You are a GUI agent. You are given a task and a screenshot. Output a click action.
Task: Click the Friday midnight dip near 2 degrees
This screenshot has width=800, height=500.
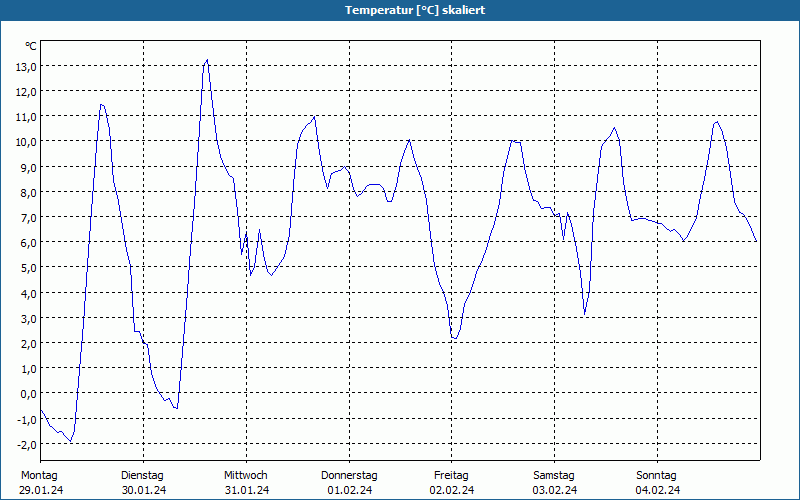pyautogui.click(x=455, y=338)
